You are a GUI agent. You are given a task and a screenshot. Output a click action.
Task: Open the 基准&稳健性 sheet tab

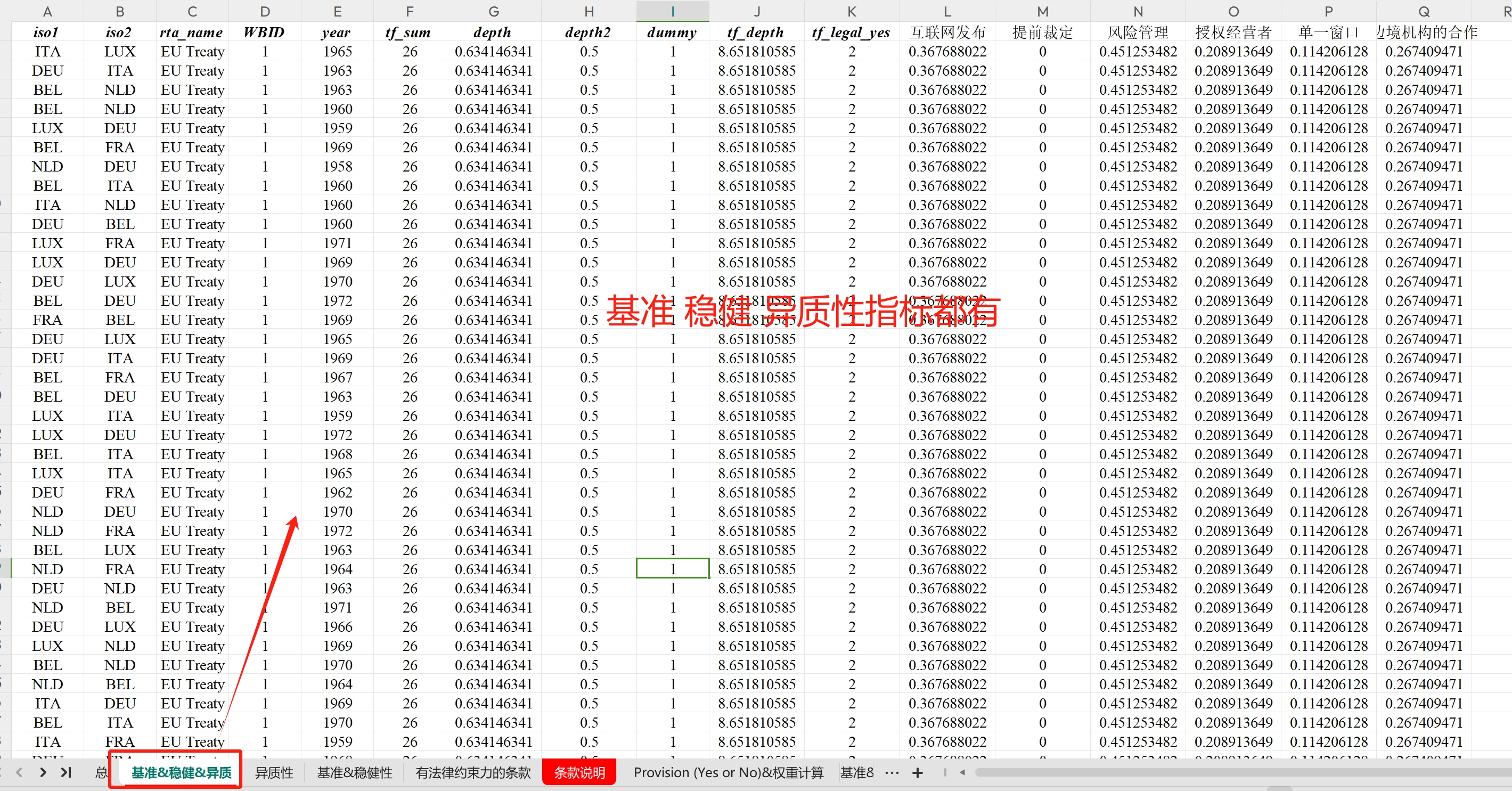pyautogui.click(x=355, y=773)
